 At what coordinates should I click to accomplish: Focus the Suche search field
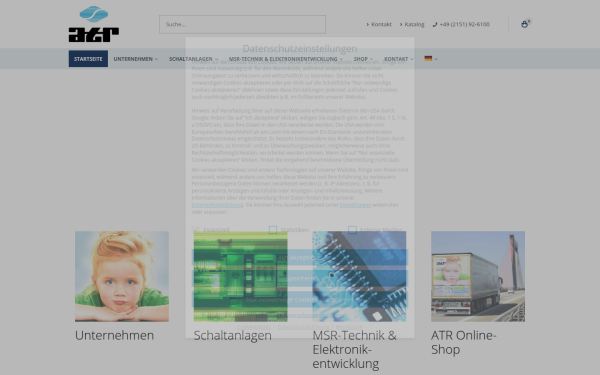point(243,24)
